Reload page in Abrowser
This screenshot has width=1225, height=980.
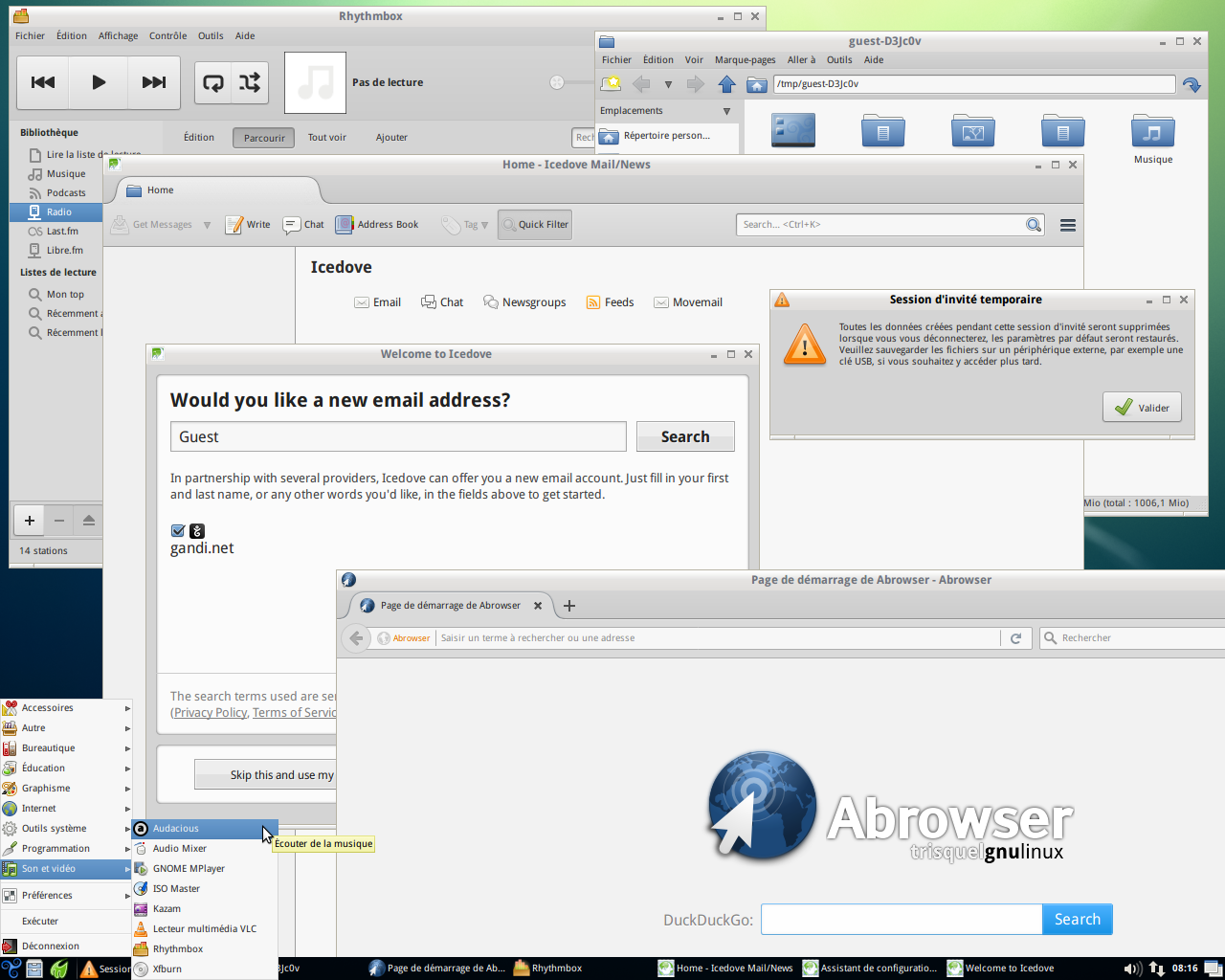pyautogui.click(x=1016, y=638)
